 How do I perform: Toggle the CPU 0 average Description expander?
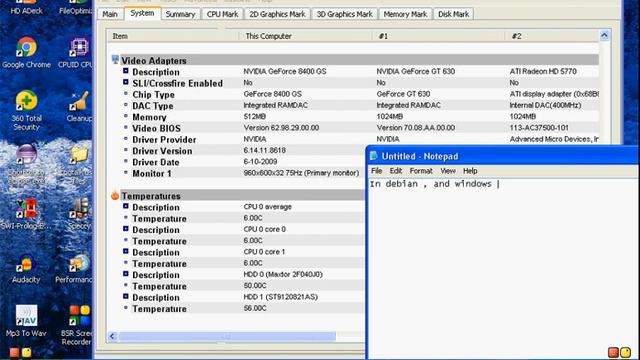click(x=126, y=207)
